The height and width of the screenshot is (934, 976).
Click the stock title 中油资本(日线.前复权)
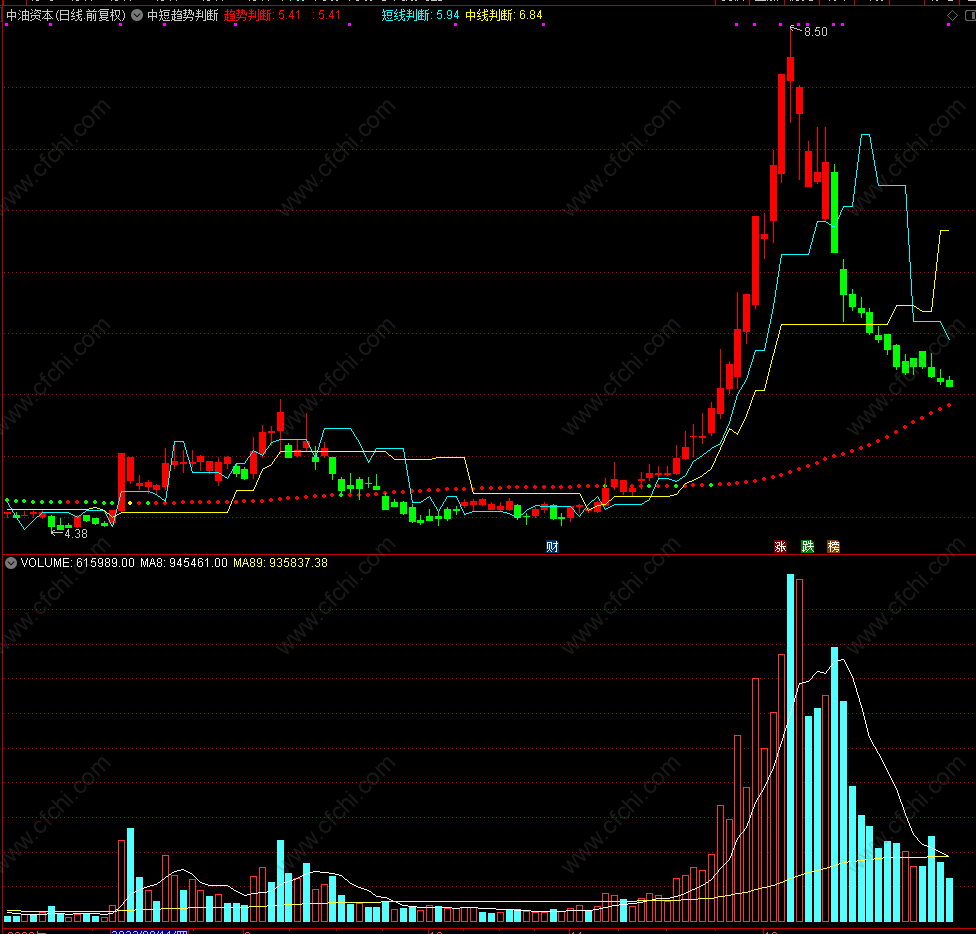tap(66, 15)
